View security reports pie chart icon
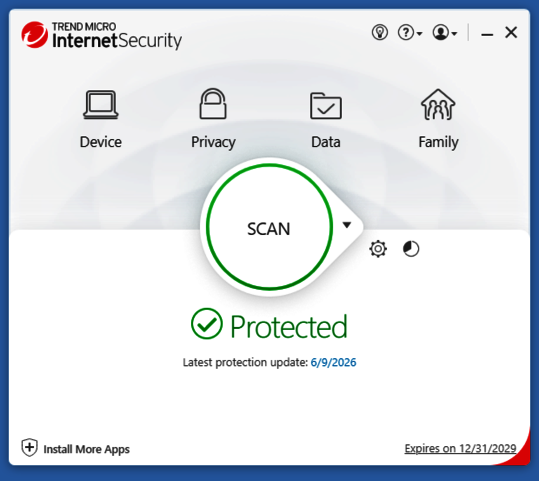The image size is (539, 481). pyautogui.click(x=411, y=249)
